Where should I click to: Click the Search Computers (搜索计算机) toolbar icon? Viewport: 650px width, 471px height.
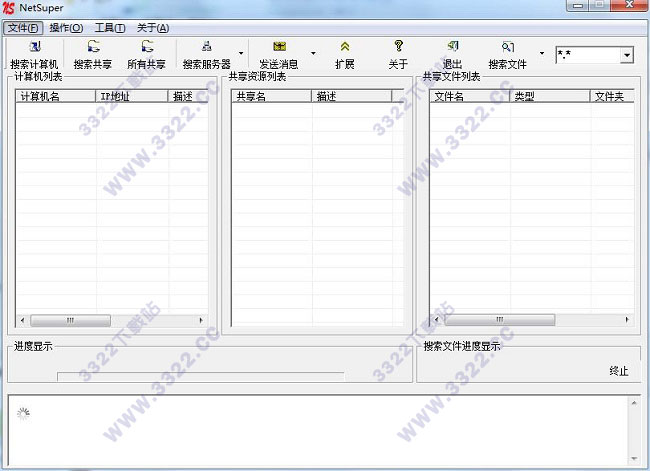point(35,46)
